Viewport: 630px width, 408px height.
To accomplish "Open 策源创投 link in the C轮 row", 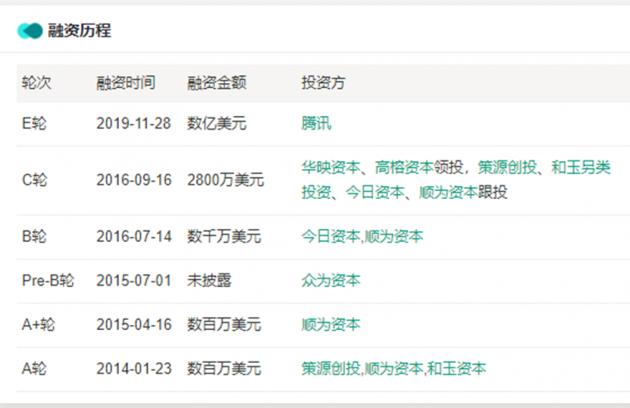I will click(507, 167).
